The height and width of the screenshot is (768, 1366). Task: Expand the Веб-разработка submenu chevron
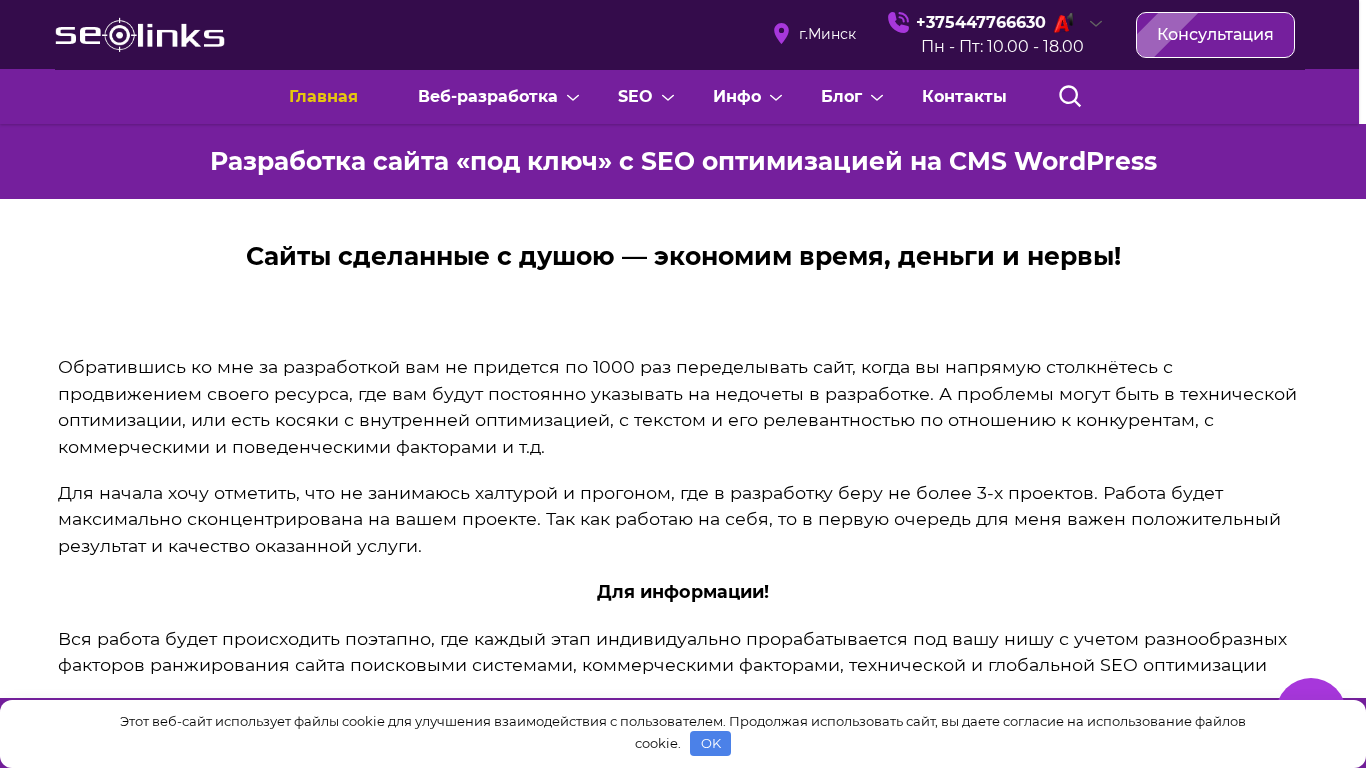click(x=573, y=97)
